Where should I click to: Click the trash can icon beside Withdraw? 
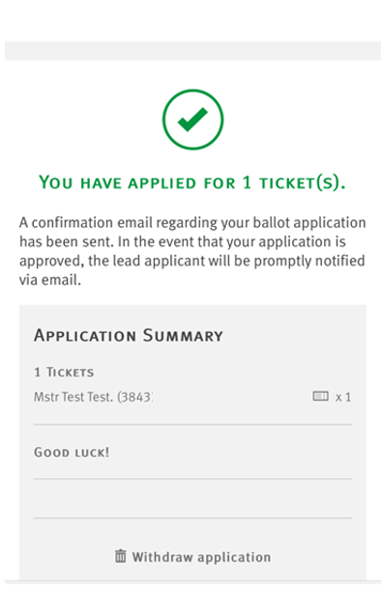[x=121, y=556]
